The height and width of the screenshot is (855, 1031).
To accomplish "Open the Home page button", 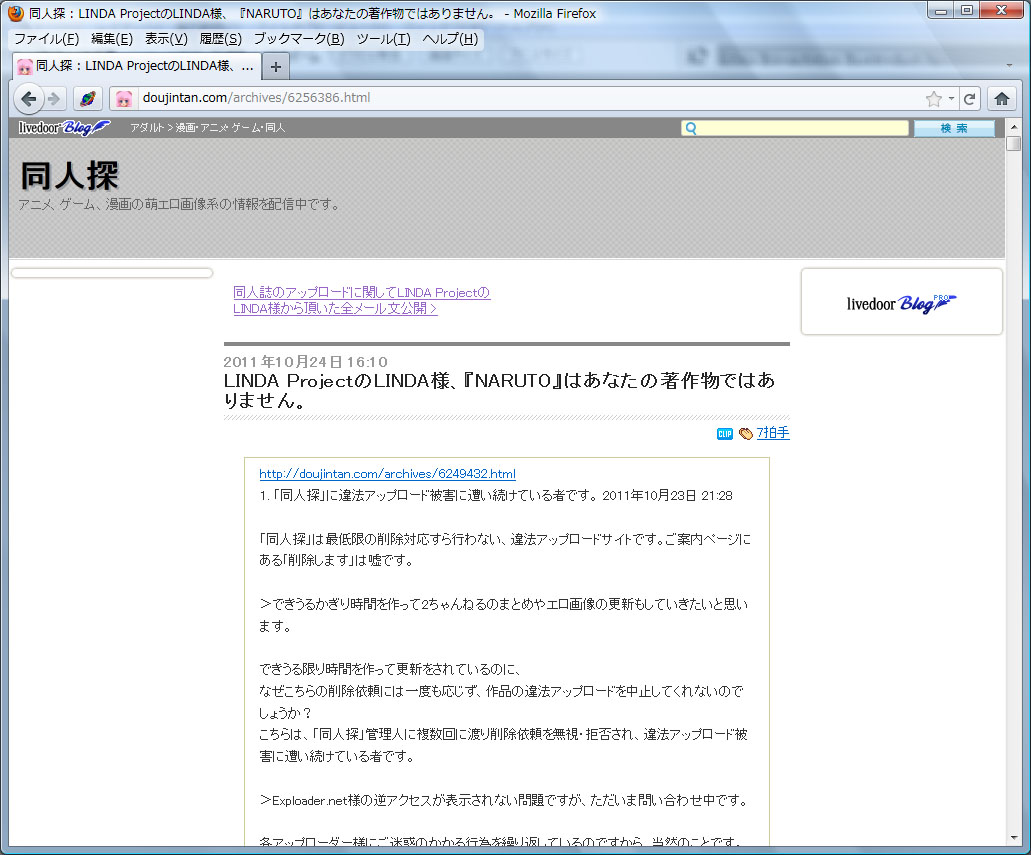I will 1001,98.
